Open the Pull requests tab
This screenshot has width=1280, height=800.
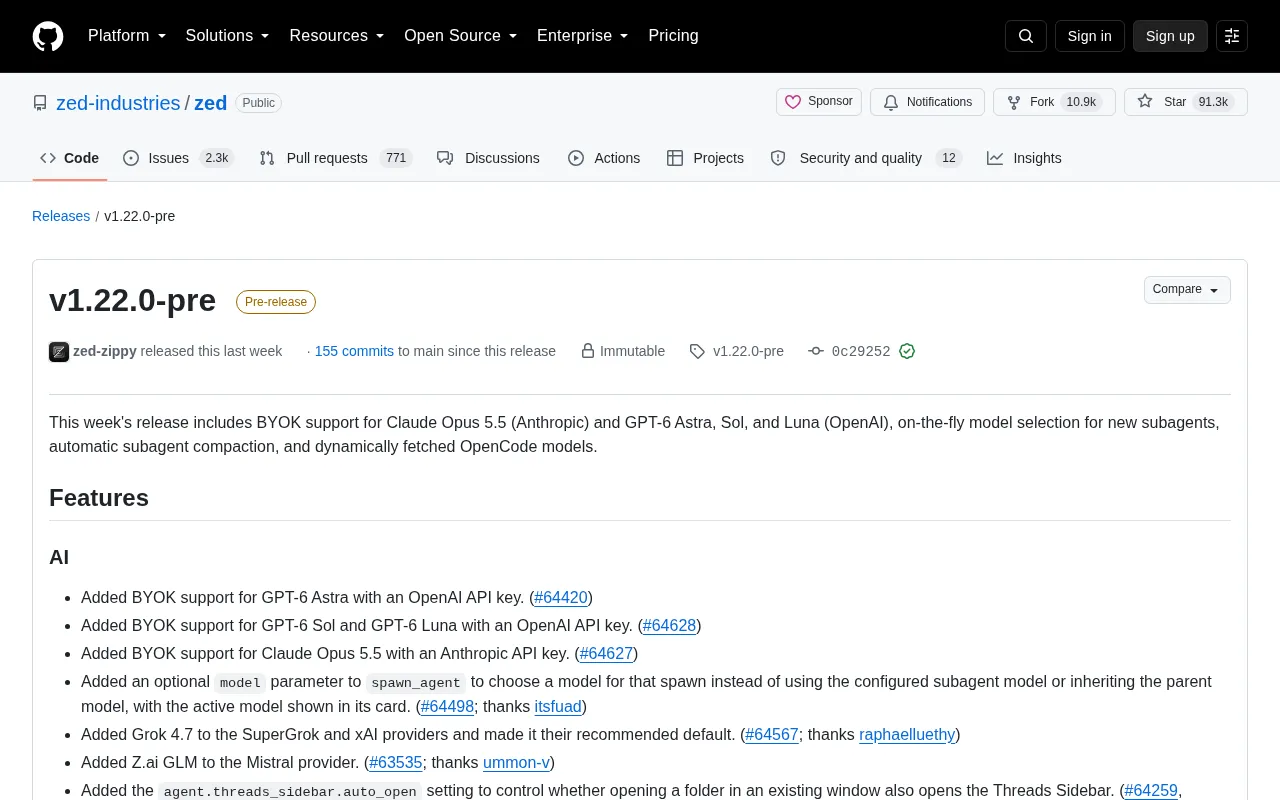point(335,158)
